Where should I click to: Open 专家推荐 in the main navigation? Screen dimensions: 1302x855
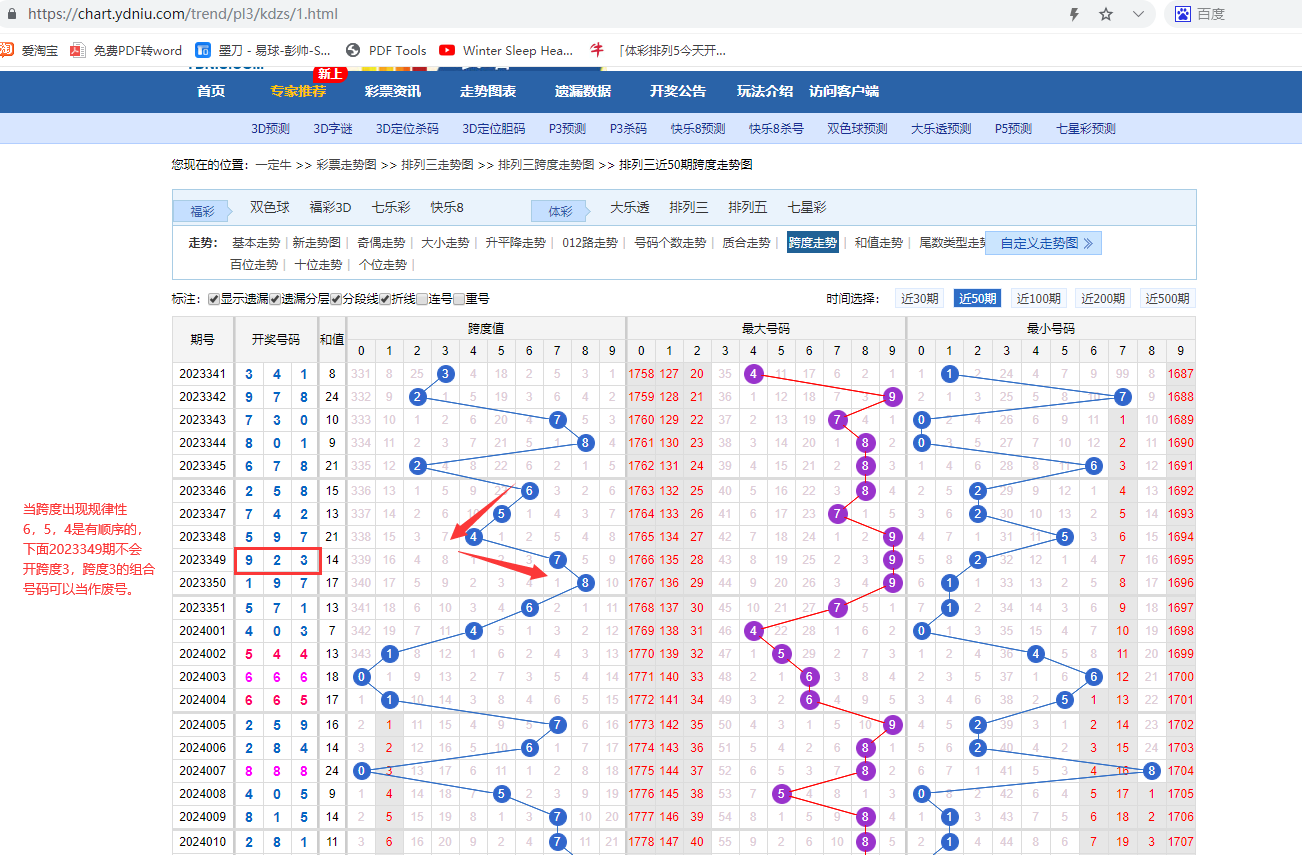coord(297,91)
